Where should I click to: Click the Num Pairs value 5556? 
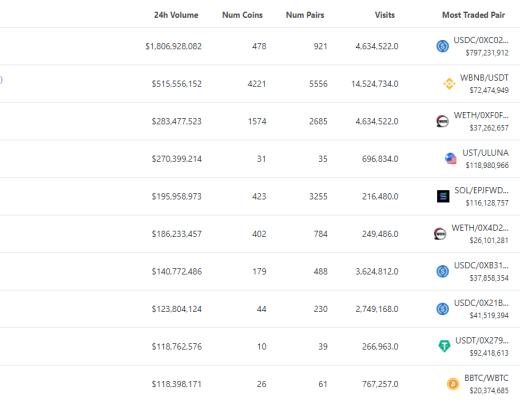pos(318,84)
